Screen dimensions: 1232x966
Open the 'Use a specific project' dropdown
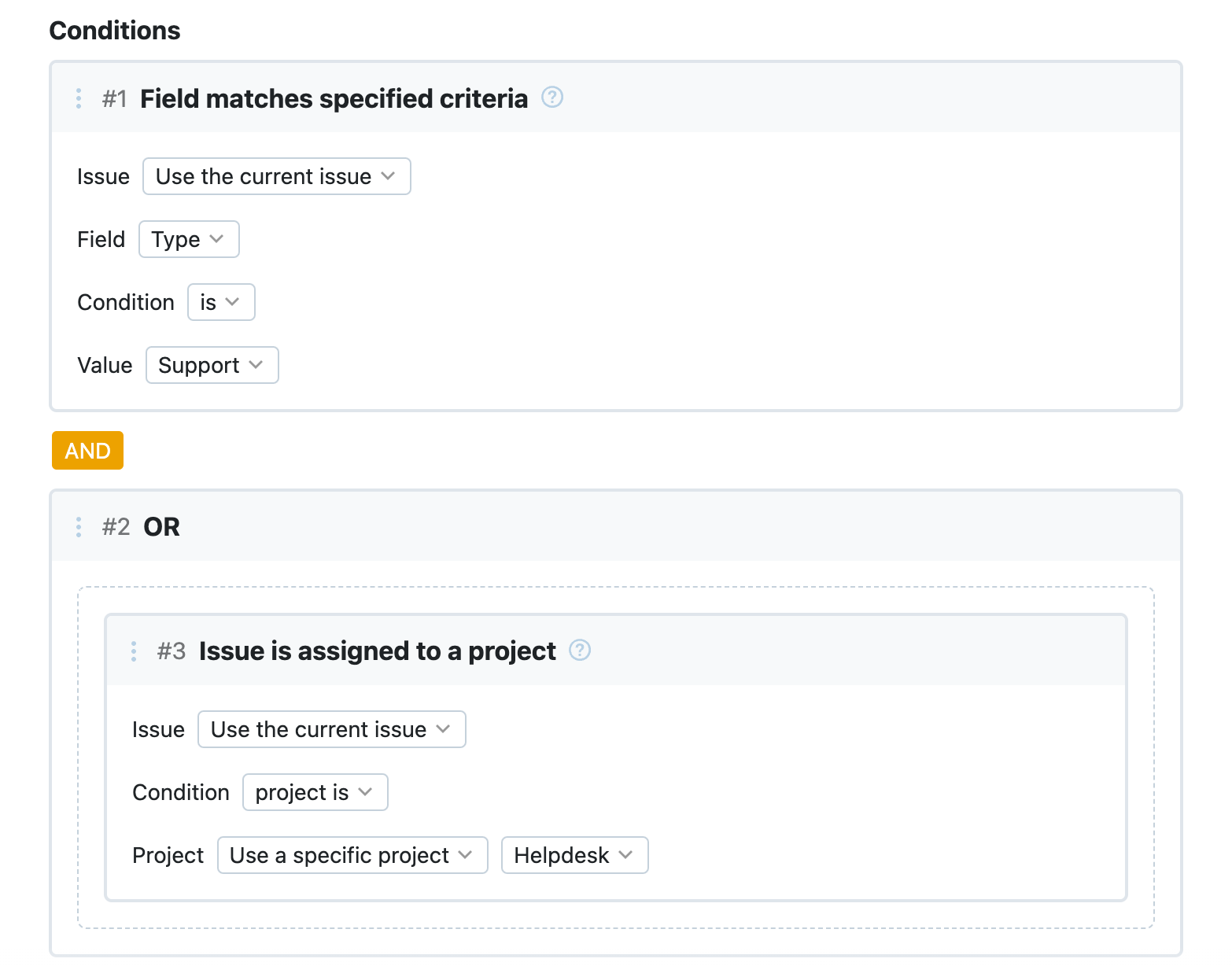click(352, 855)
